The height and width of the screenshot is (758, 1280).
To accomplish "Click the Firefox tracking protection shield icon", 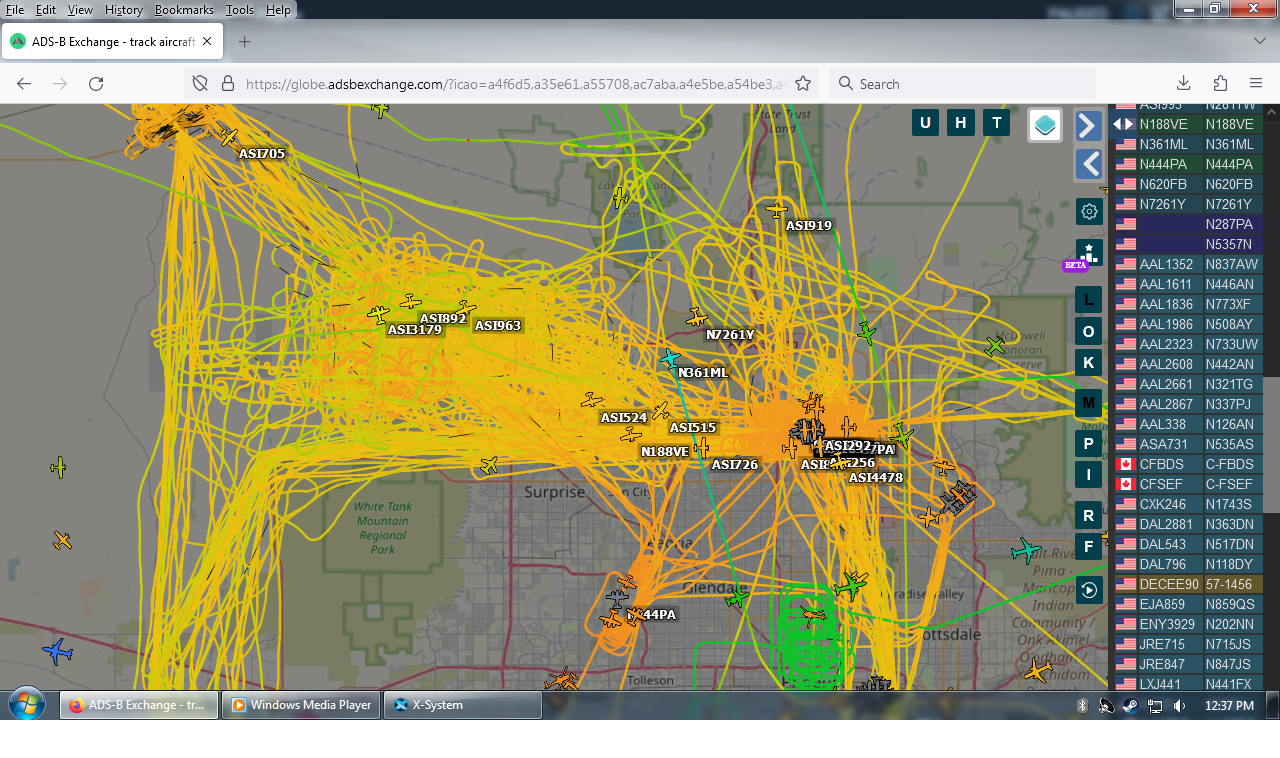I will pyautogui.click(x=199, y=84).
